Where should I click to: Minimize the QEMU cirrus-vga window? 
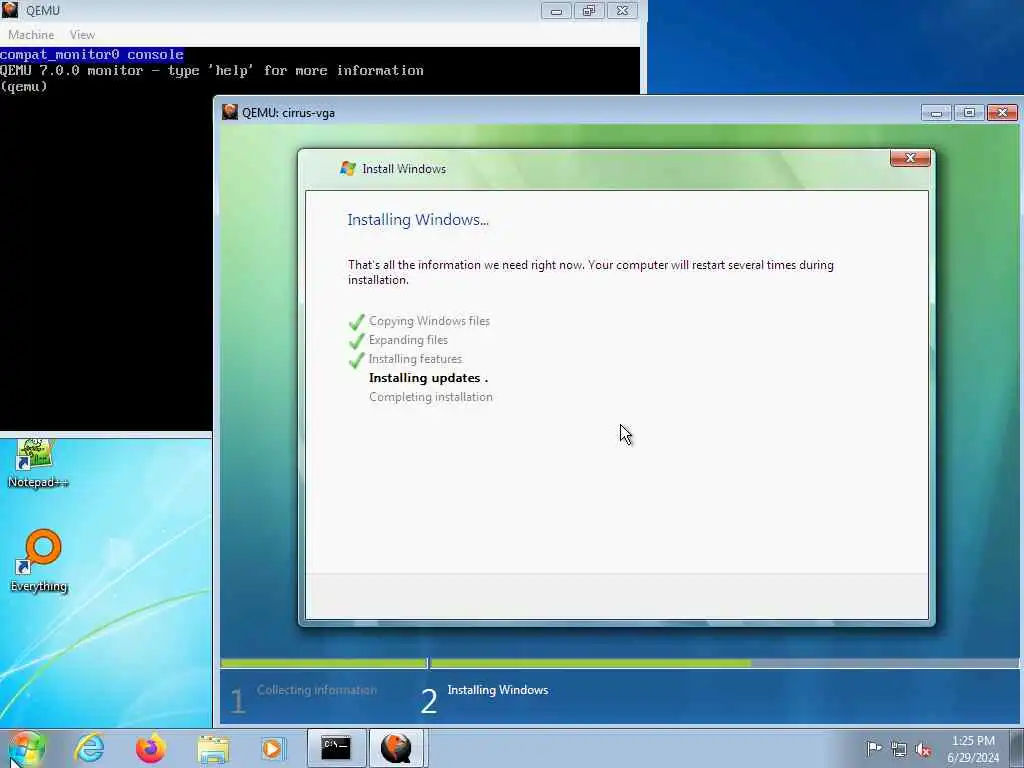pos(936,113)
